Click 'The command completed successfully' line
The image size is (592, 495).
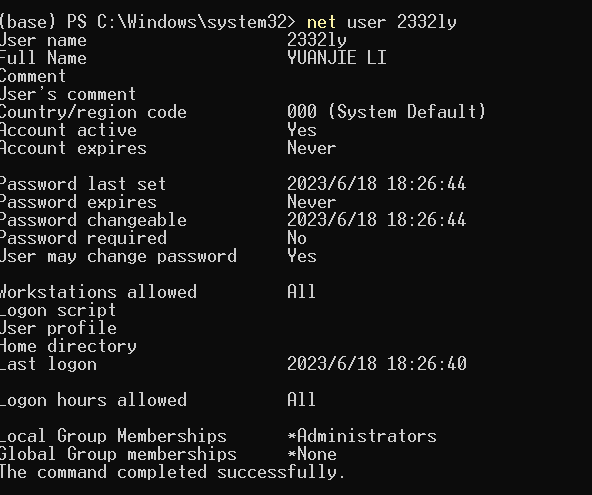(172, 472)
